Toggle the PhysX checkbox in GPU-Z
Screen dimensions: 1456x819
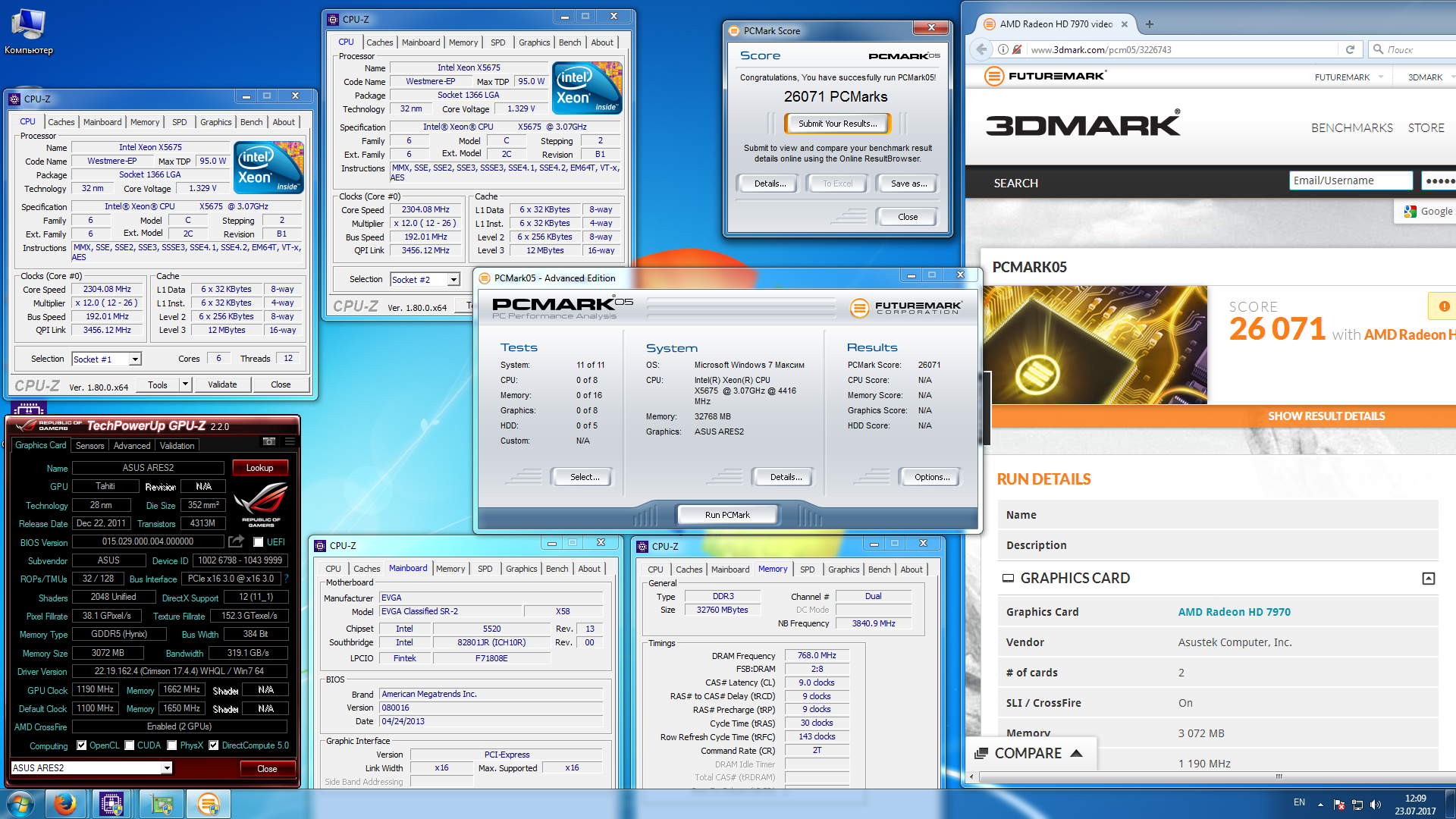tap(172, 745)
